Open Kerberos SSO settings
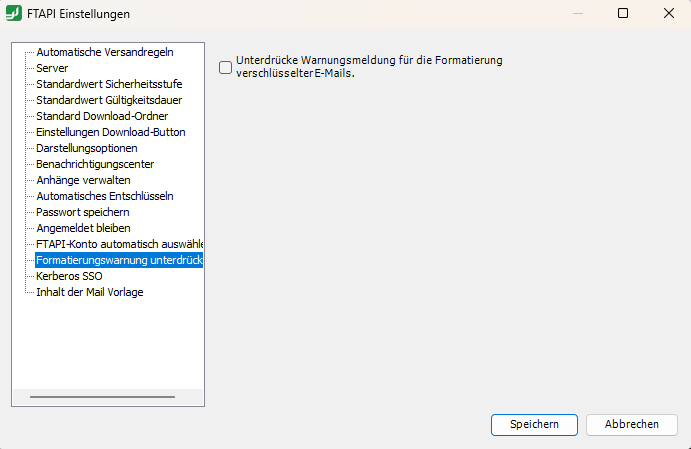 [x=69, y=276]
